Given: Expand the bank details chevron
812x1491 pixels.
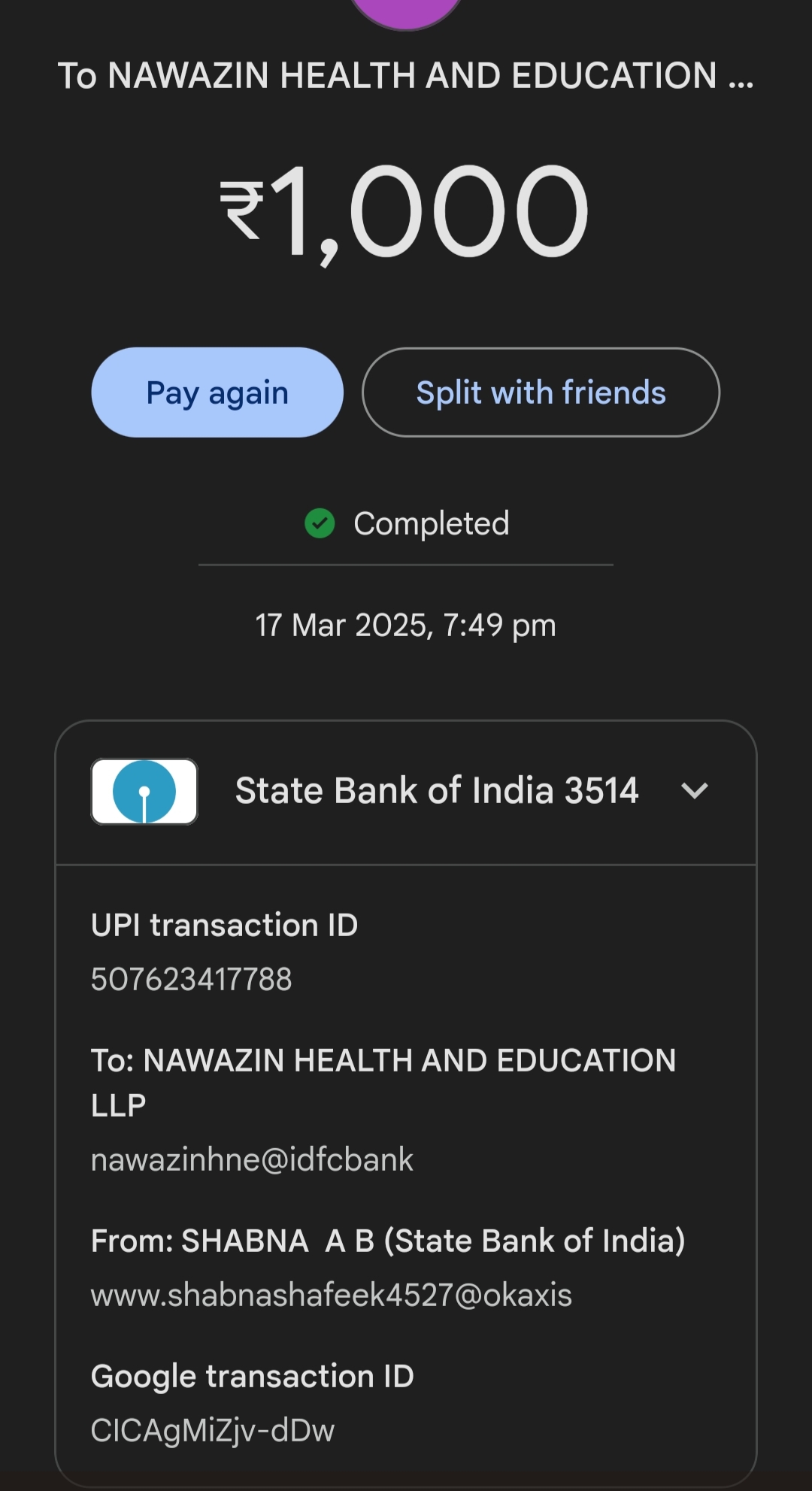Looking at the screenshot, I should click(694, 791).
